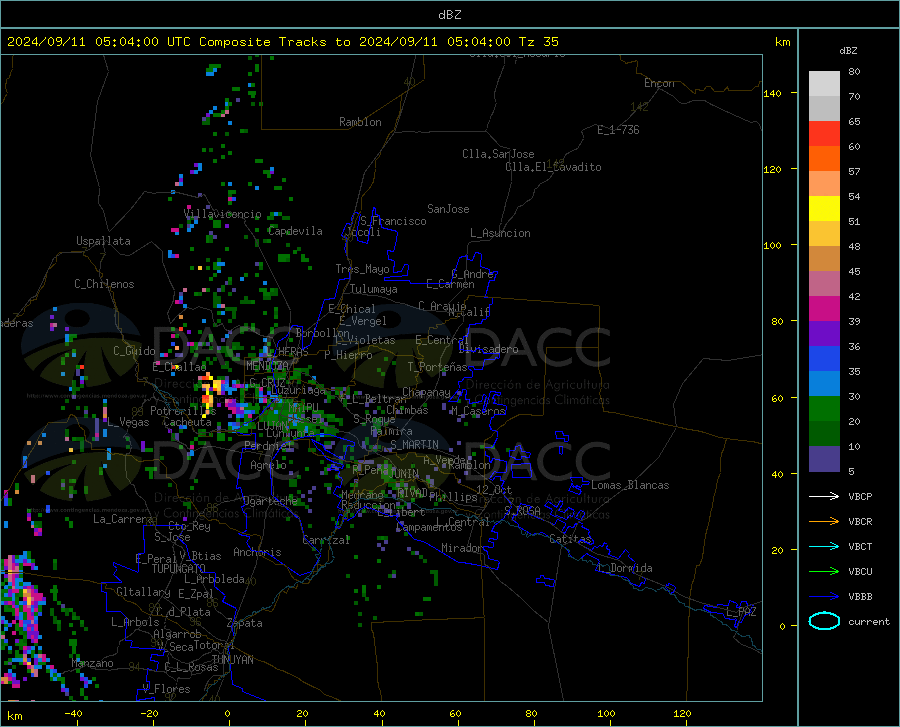The height and width of the screenshot is (727, 900).
Task: Click the Uspallata map label
Action: click(103, 241)
